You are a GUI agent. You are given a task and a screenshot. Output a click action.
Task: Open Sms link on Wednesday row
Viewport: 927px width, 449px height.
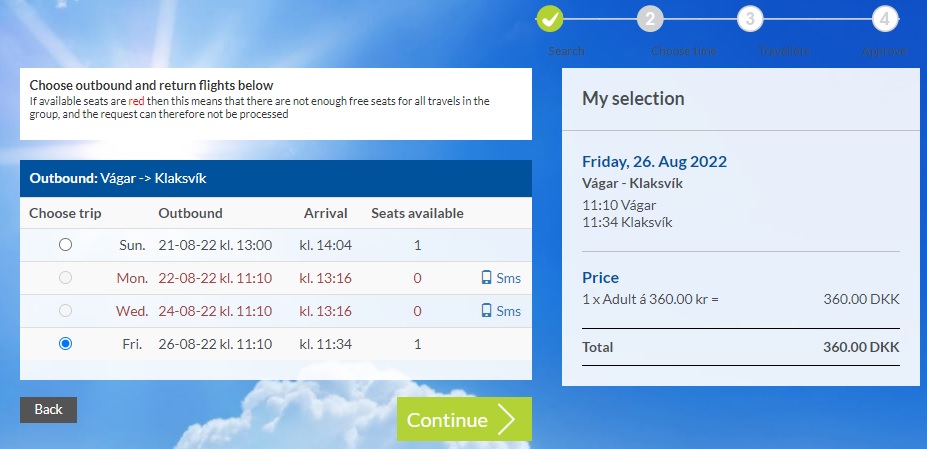click(509, 311)
